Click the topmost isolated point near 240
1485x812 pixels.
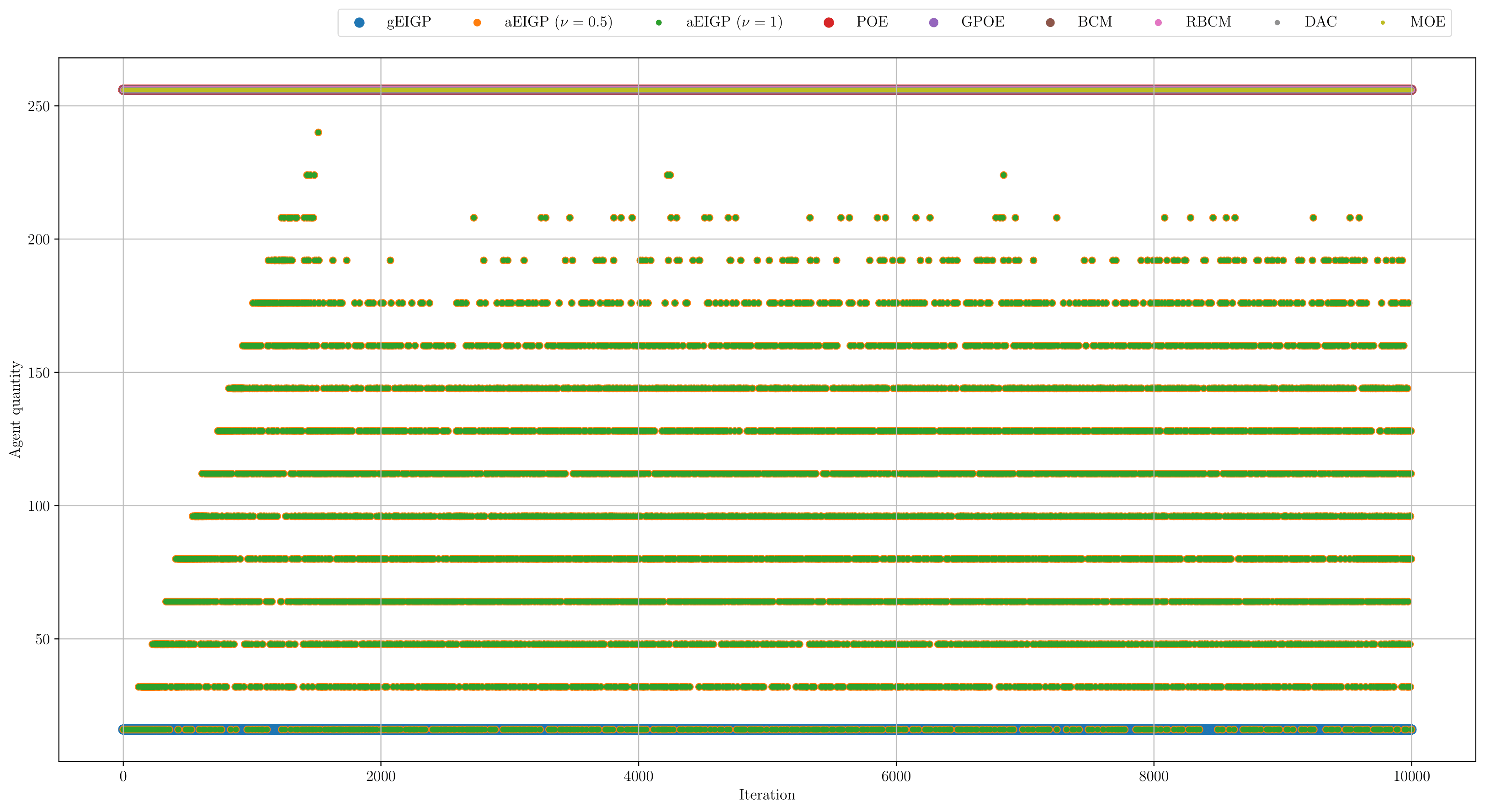318,133
